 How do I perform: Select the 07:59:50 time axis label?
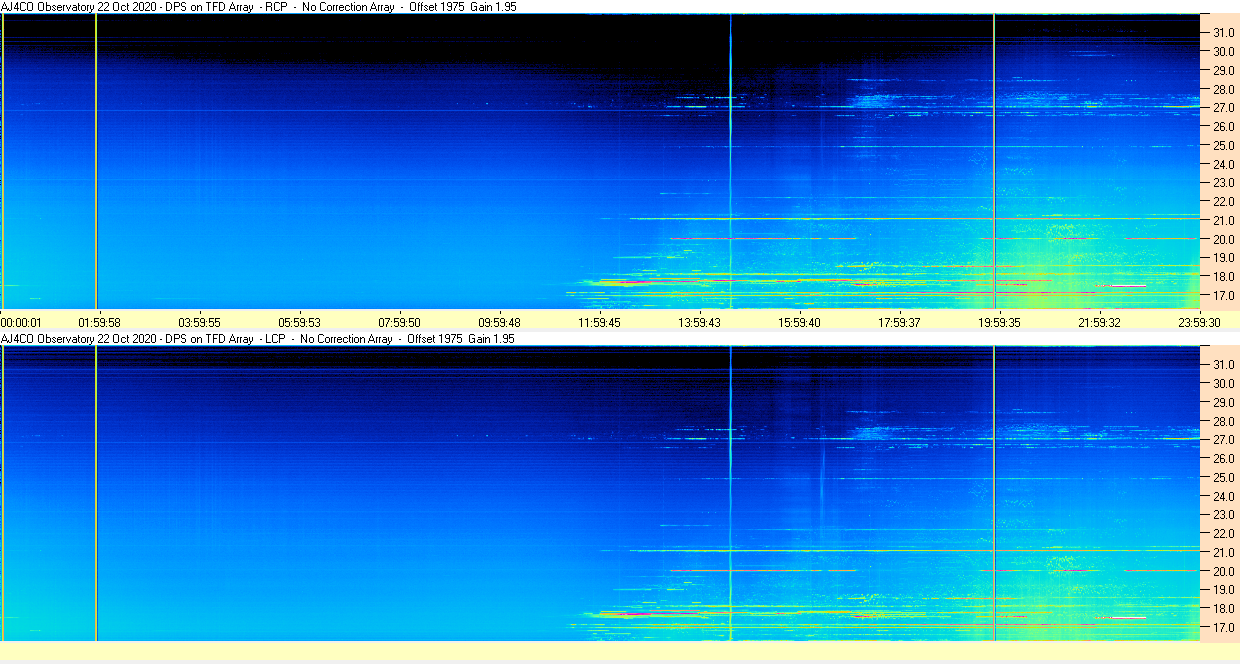point(400,322)
